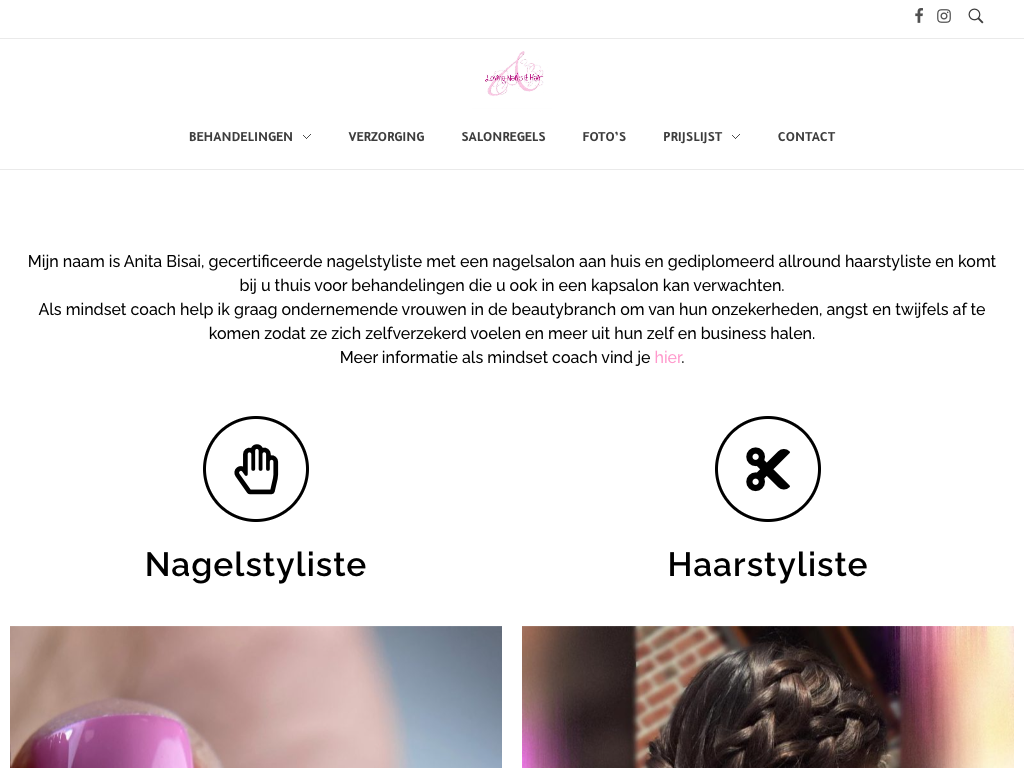This screenshot has width=1024, height=768.
Task: Open the Salonregels menu item
Action: coord(504,136)
